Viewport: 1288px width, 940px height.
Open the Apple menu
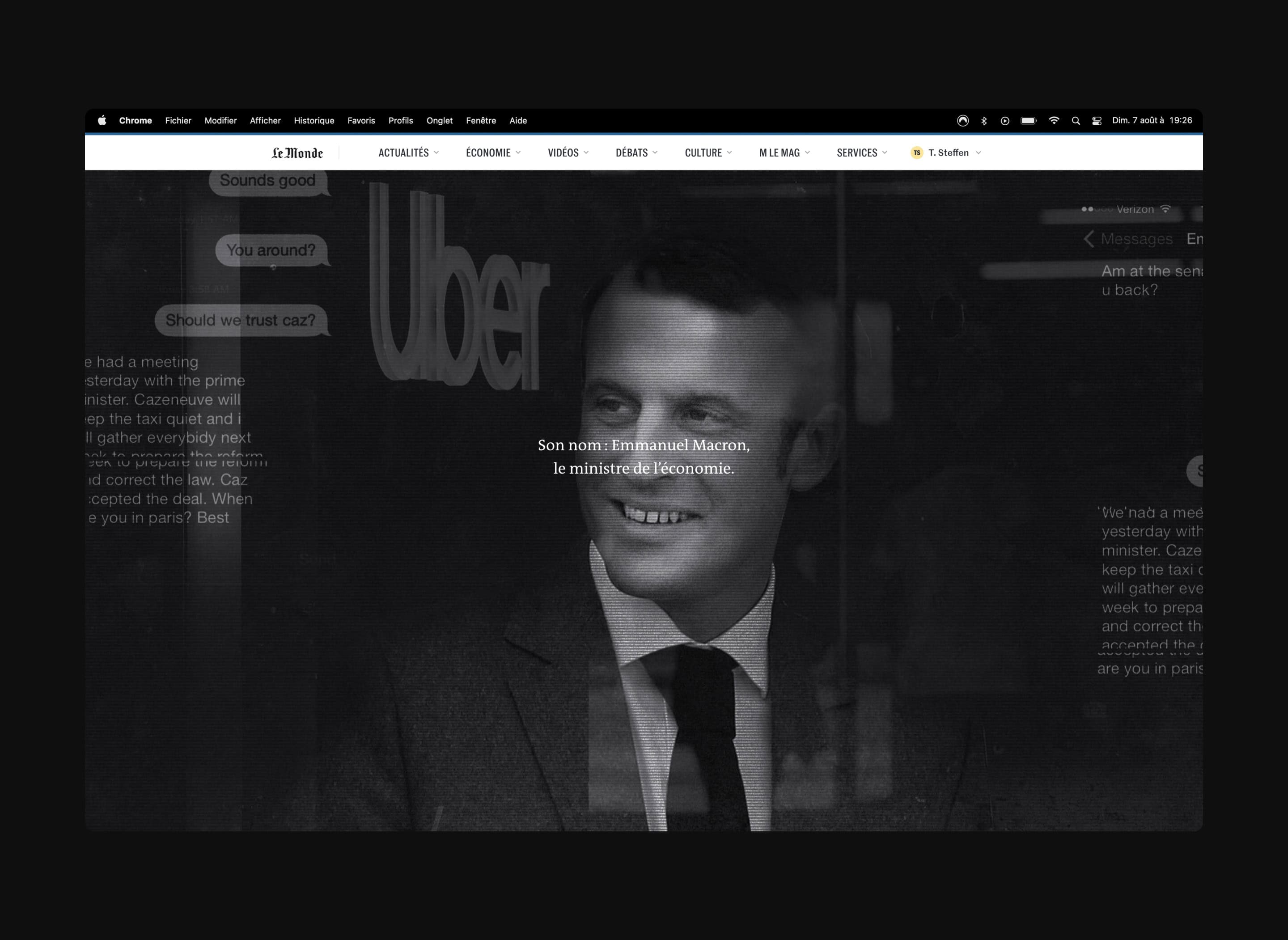(102, 121)
